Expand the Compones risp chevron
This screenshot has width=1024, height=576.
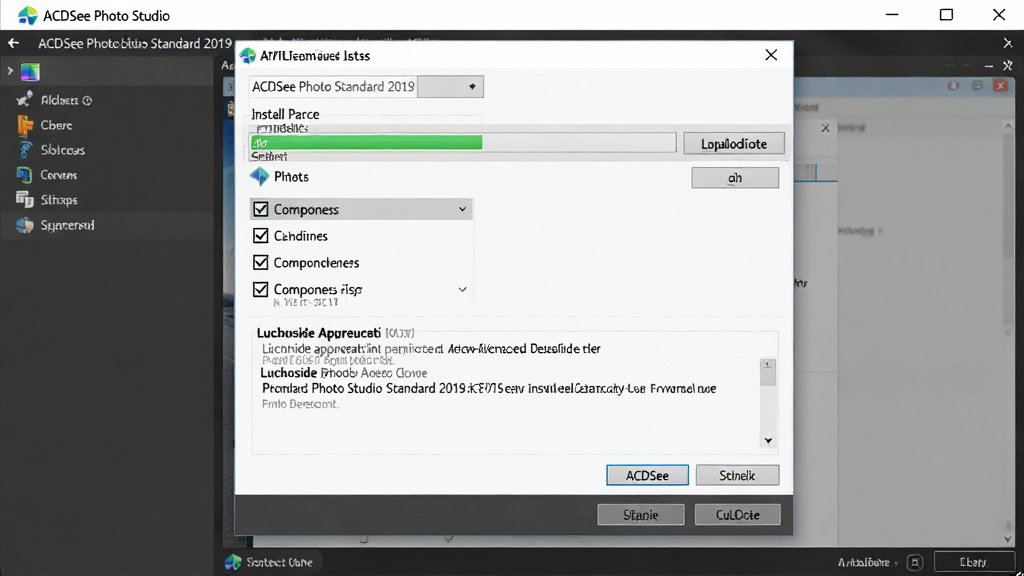pos(462,289)
